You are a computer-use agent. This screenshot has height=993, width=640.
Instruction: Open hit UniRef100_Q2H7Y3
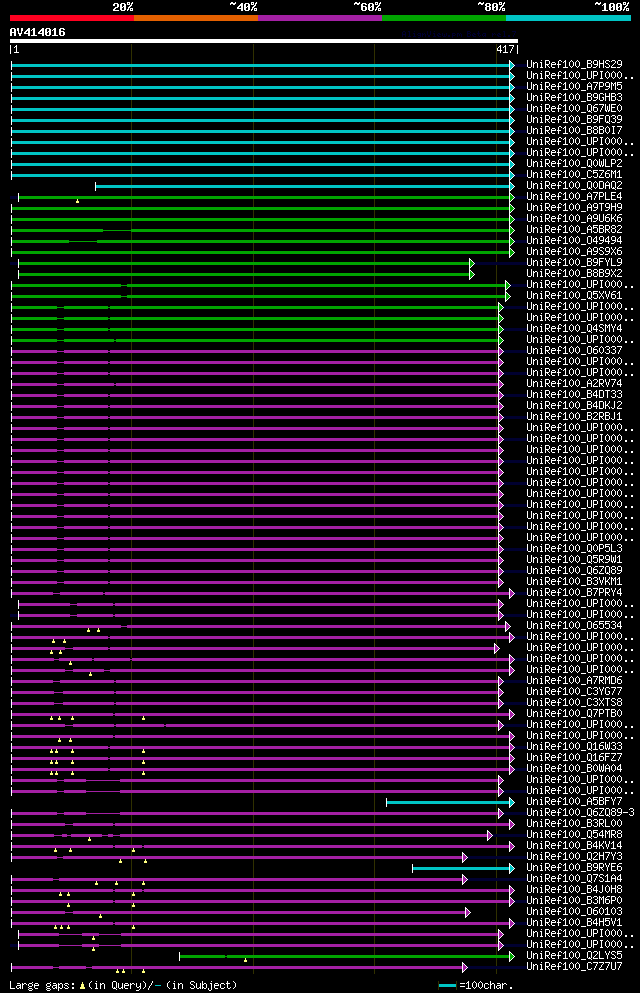tap(574, 857)
